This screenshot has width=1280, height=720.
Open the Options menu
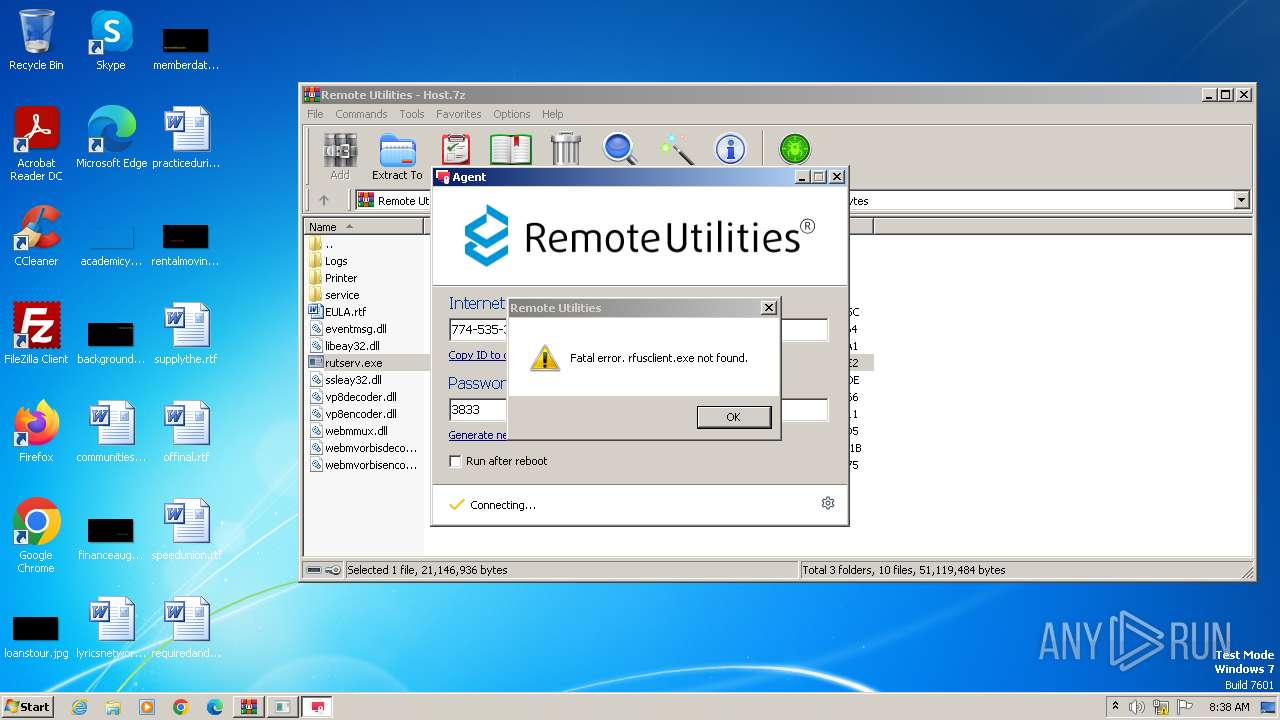click(x=512, y=114)
